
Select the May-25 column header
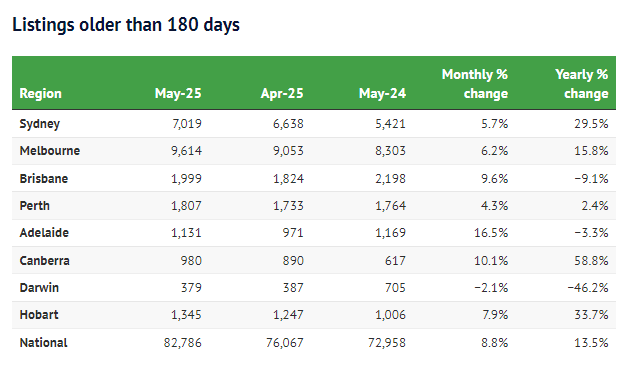[178, 93]
